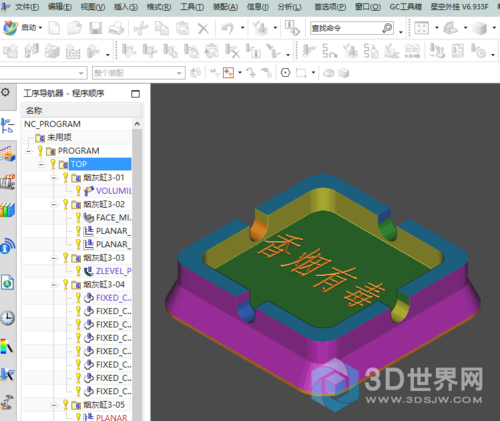Collapse the PROGRAM tree node
The height and width of the screenshot is (421, 500).
tap(28, 151)
